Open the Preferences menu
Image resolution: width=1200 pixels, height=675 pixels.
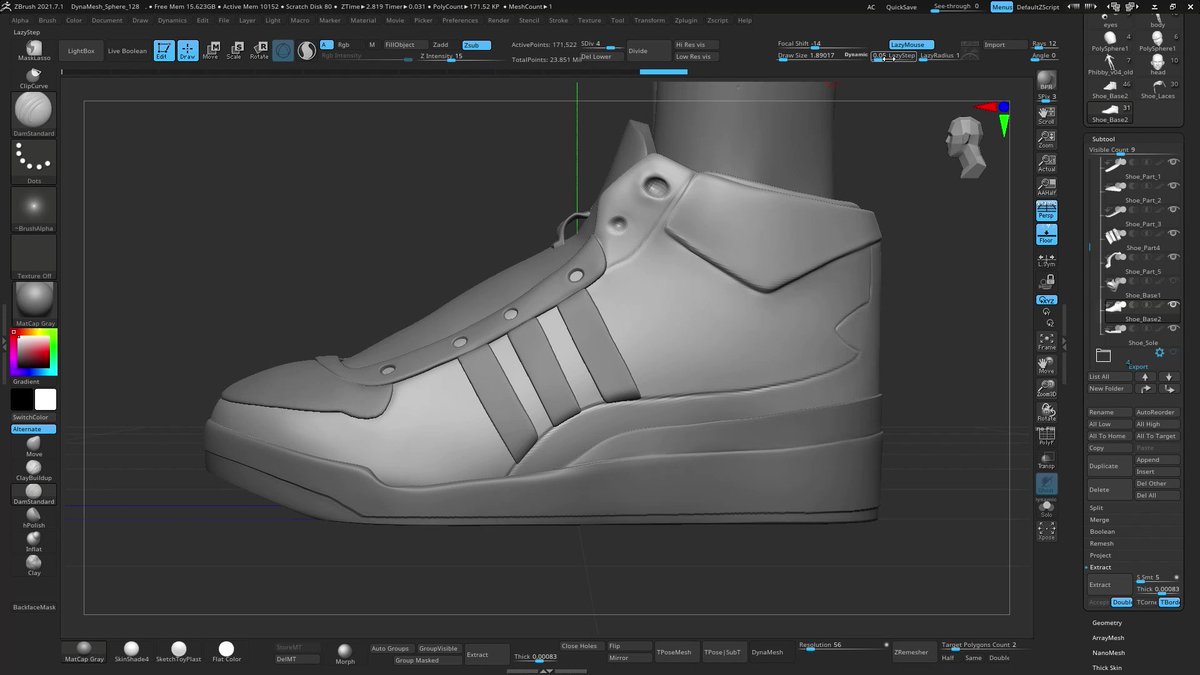point(460,20)
